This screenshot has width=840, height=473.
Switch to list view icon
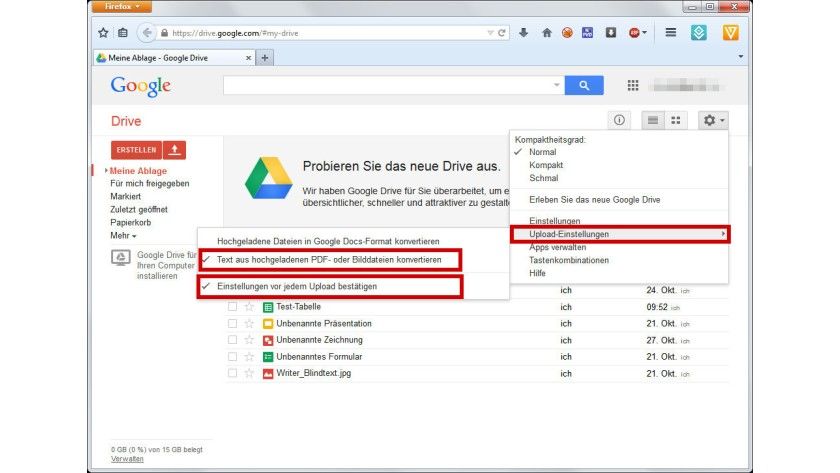[x=652, y=120]
